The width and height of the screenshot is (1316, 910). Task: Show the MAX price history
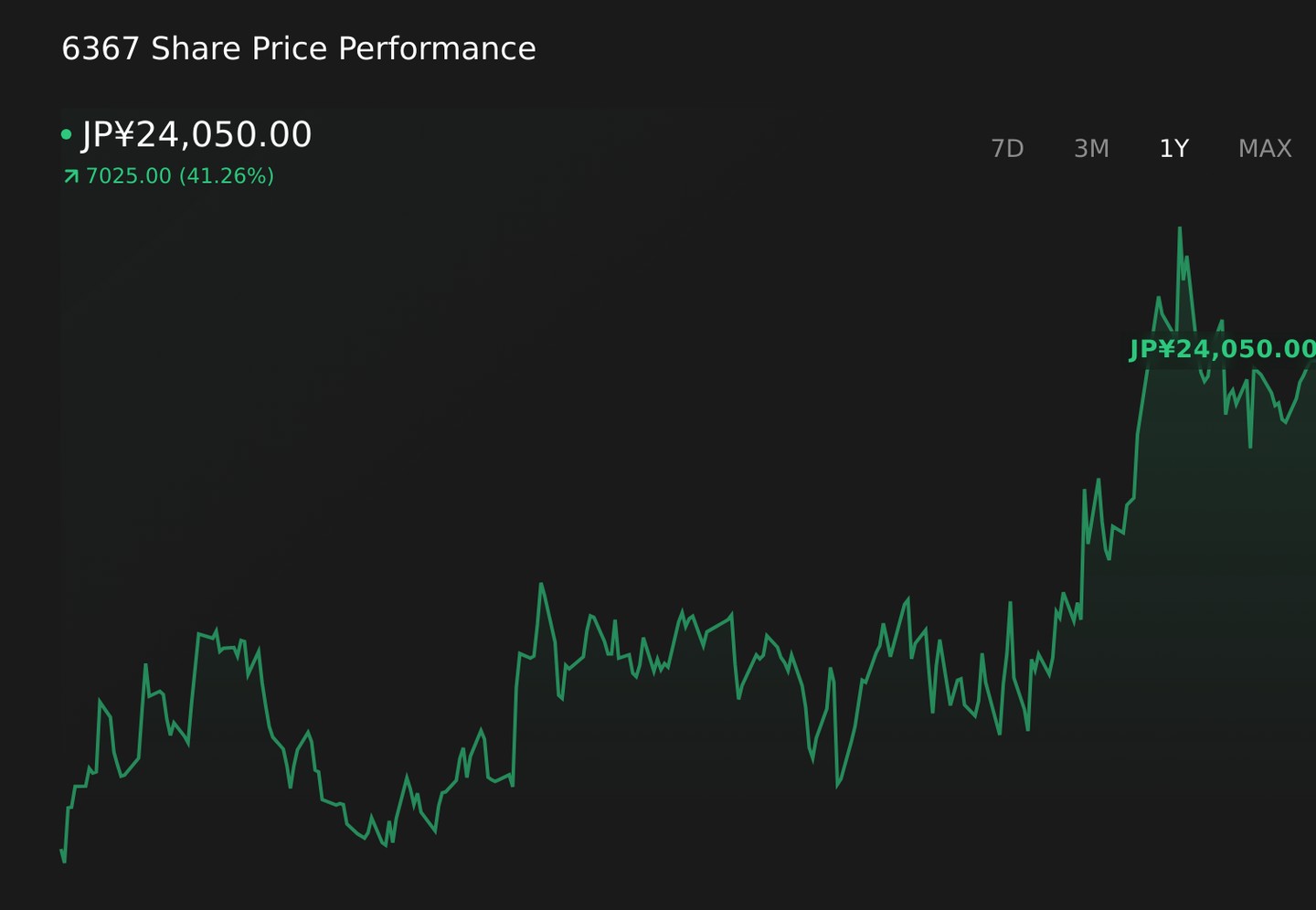(x=1265, y=148)
